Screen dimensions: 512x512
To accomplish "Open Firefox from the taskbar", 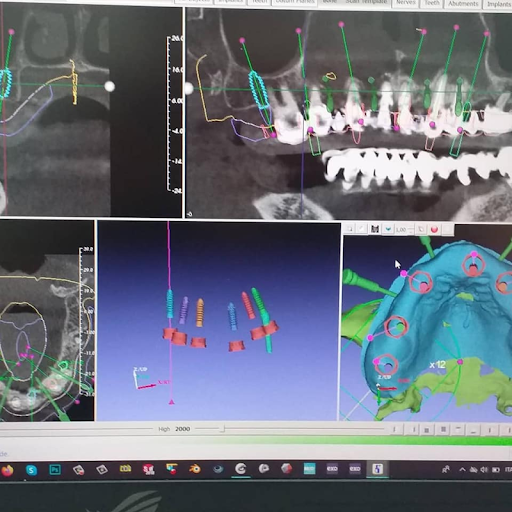I will 7,470.
